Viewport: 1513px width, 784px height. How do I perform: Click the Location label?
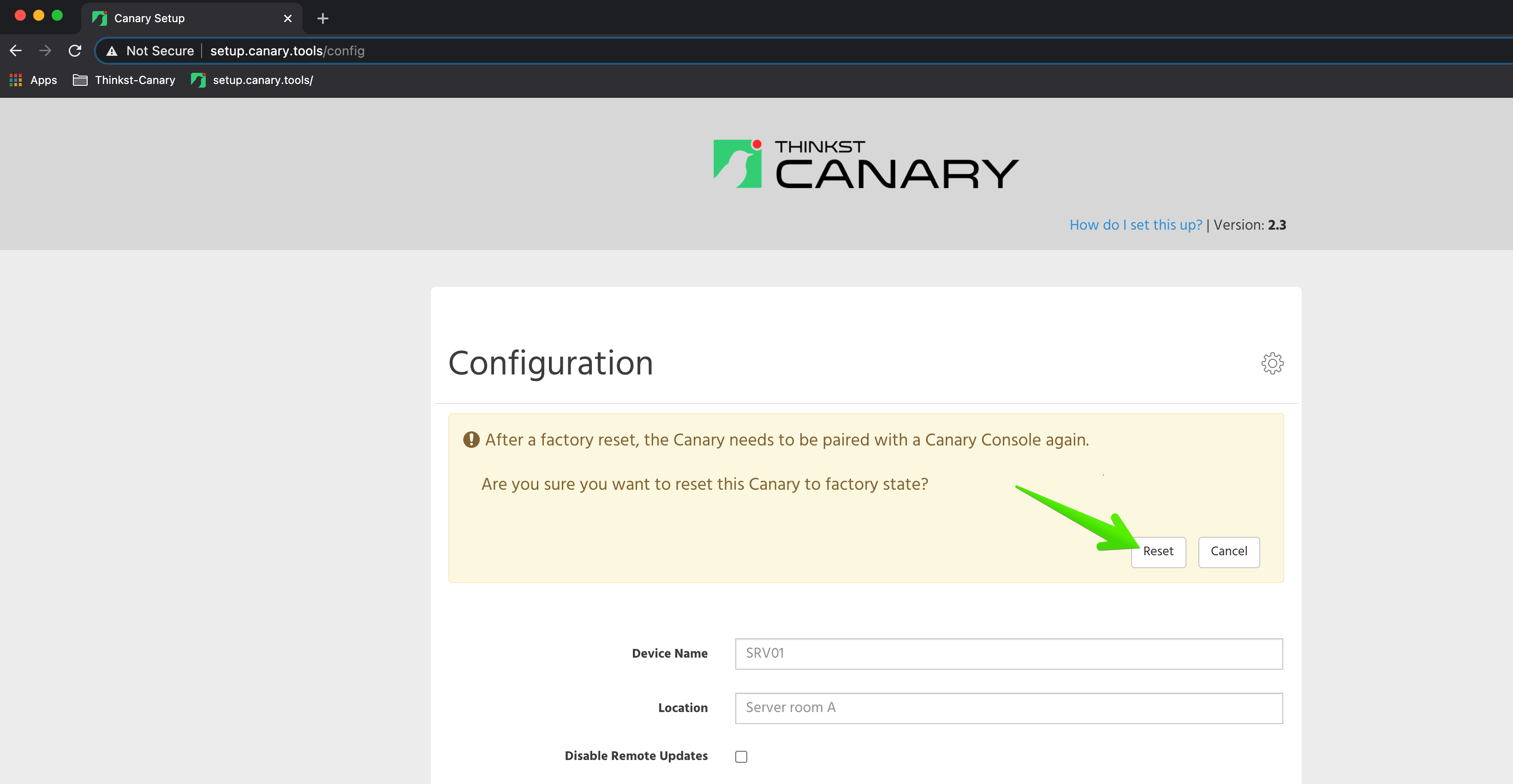pos(683,707)
